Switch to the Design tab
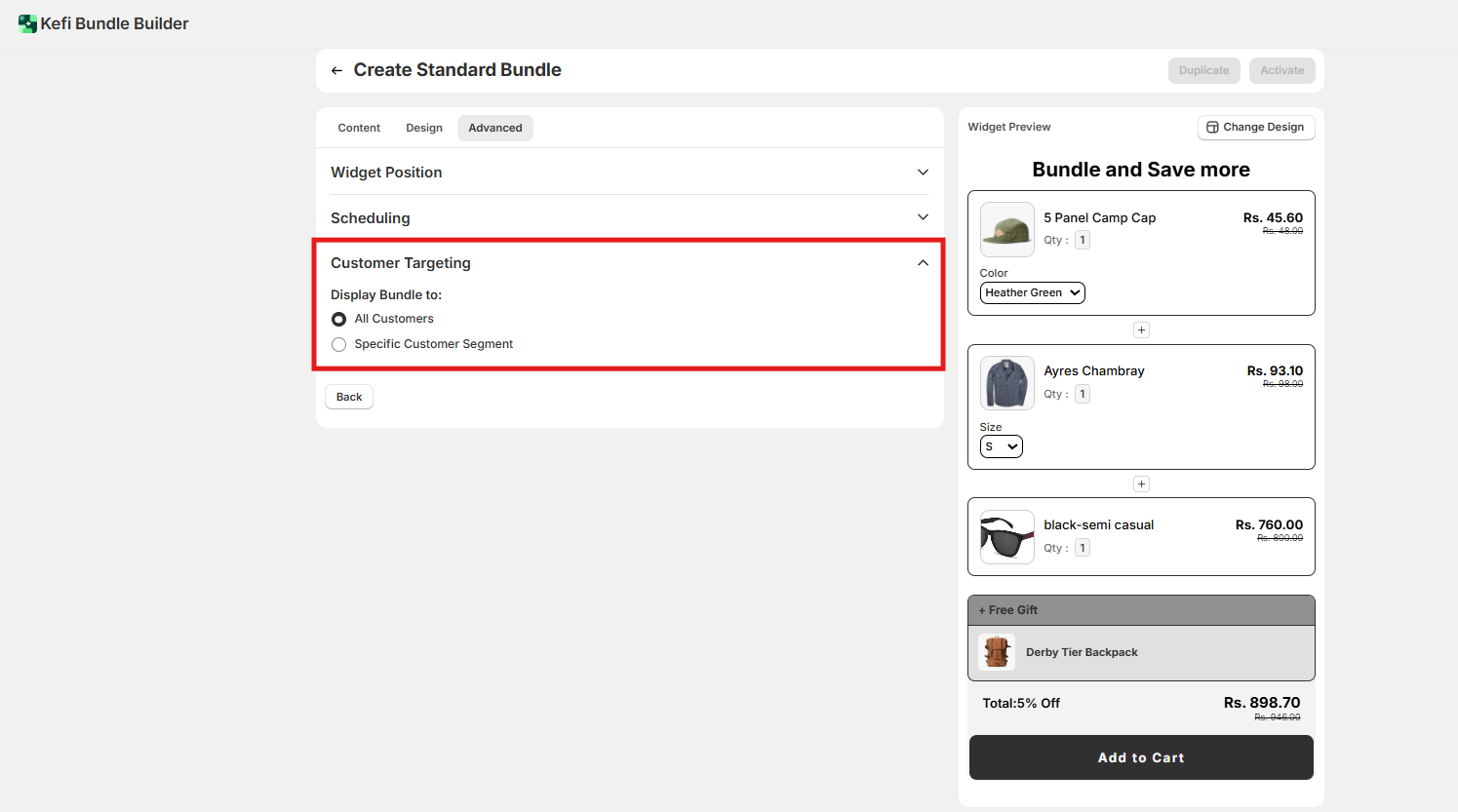Image resolution: width=1458 pixels, height=812 pixels. (424, 128)
